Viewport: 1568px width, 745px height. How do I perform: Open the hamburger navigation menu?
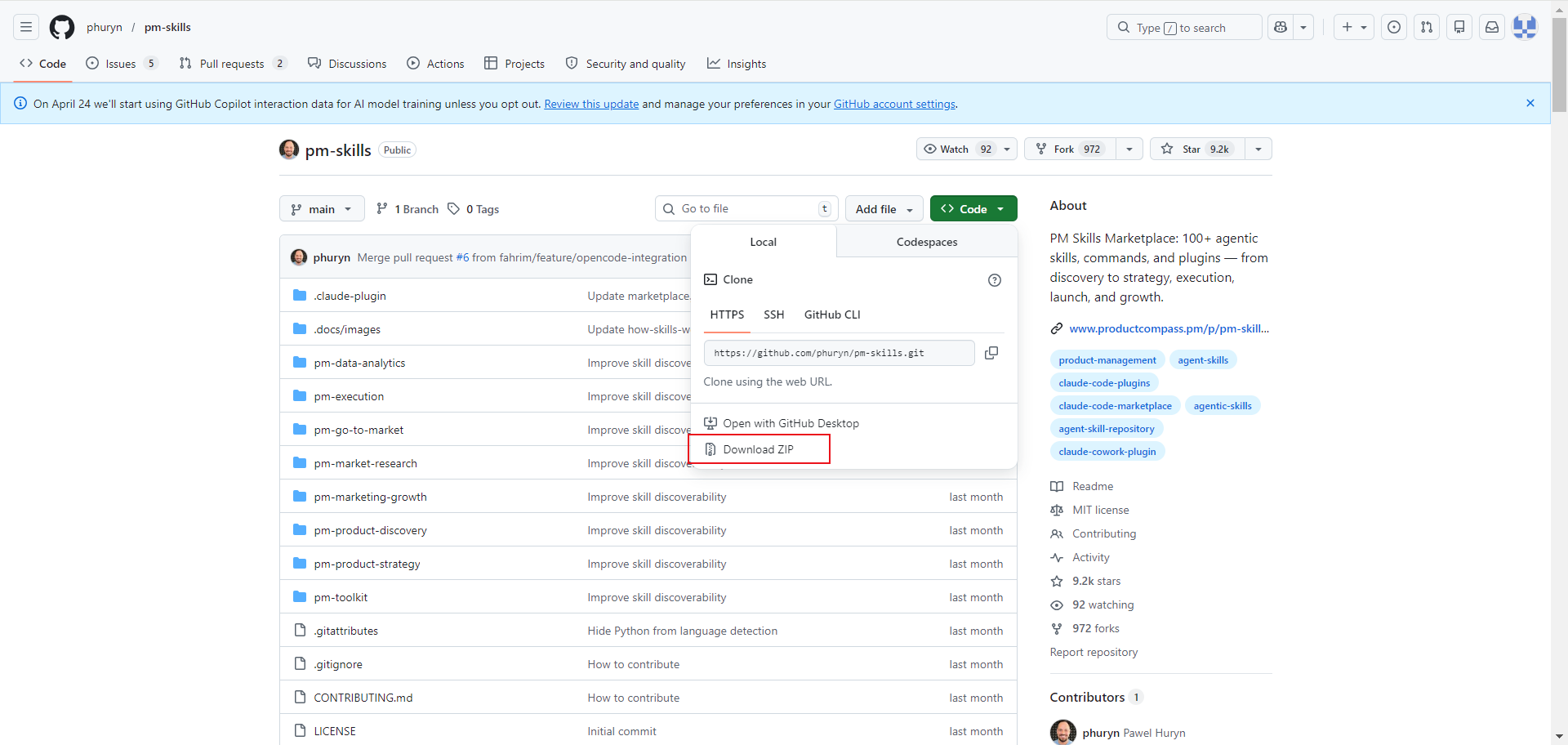pyautogui.click(x=26, y=27)
